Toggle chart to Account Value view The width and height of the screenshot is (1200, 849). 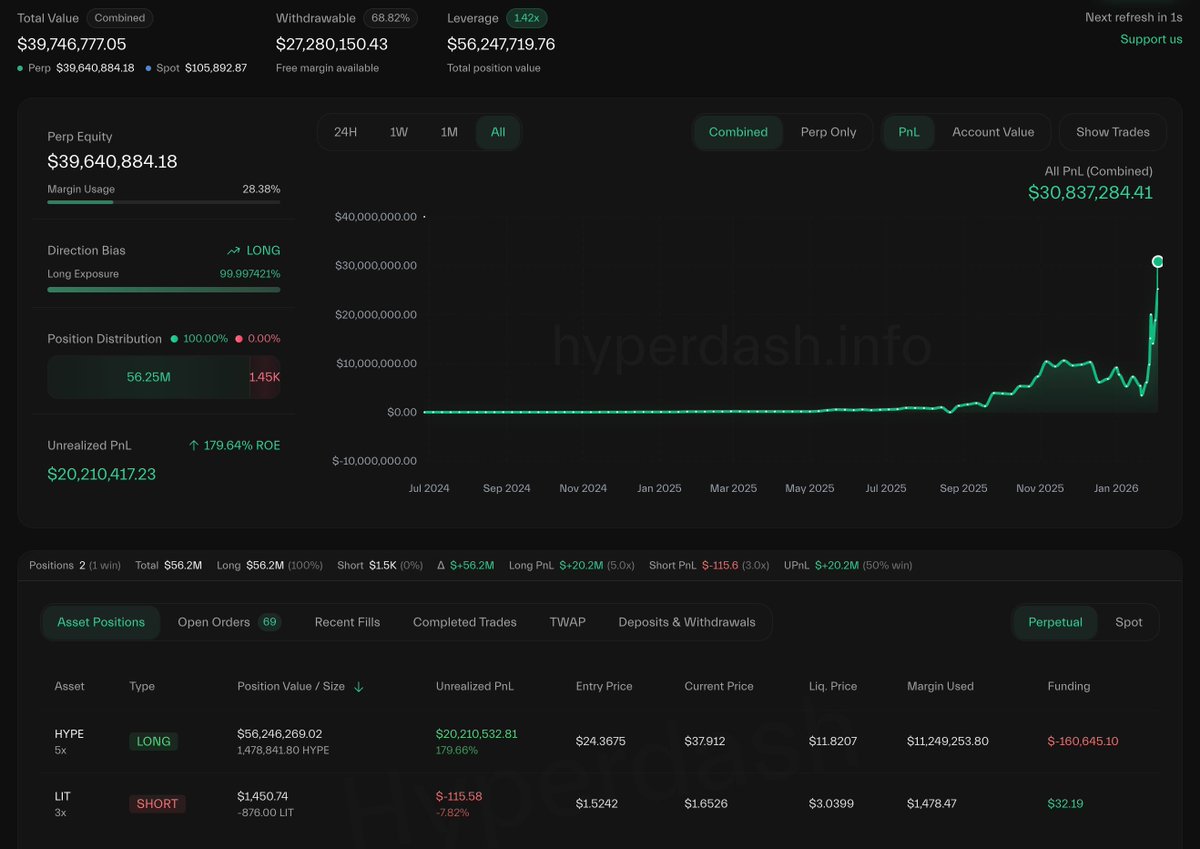point(992,132)
